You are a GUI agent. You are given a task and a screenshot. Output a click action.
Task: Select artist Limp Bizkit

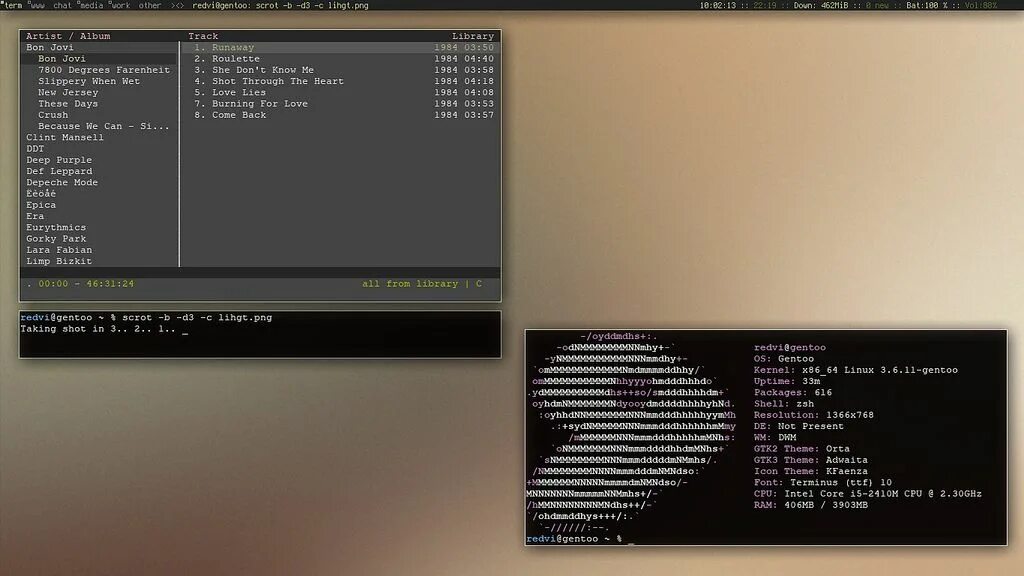tap(99, 261)
